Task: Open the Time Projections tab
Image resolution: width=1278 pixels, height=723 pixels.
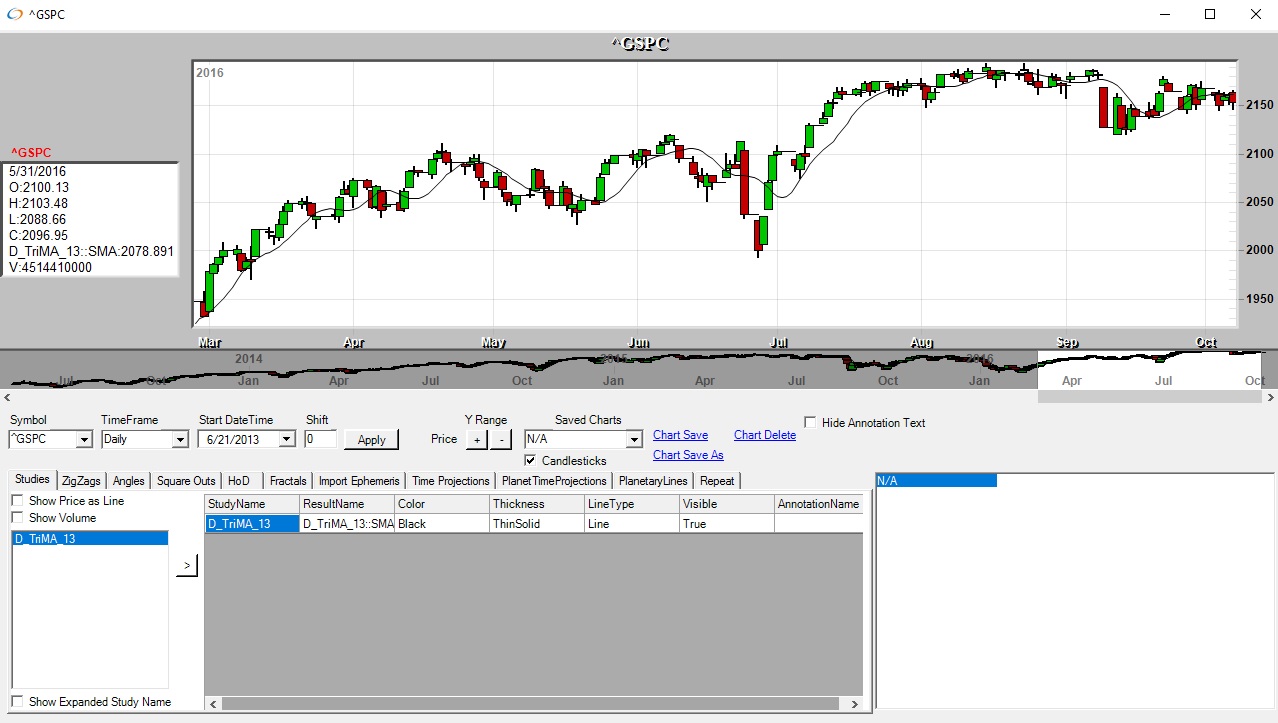Action: point(450,481)
